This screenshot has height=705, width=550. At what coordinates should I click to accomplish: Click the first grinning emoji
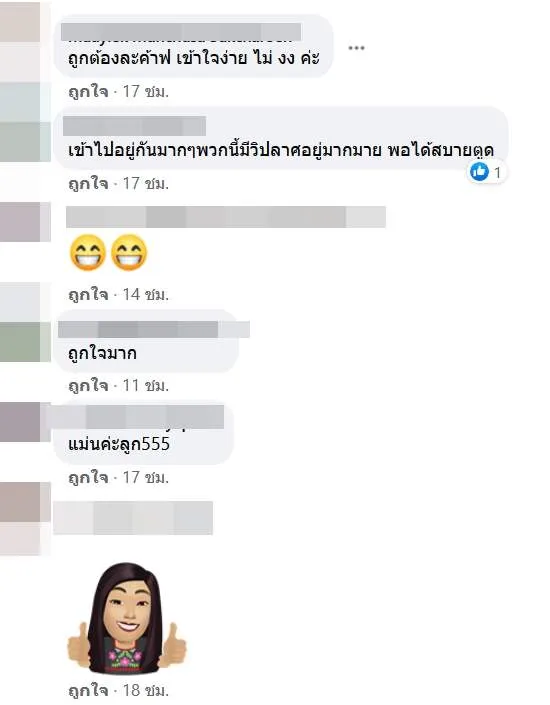pos(88,253)
